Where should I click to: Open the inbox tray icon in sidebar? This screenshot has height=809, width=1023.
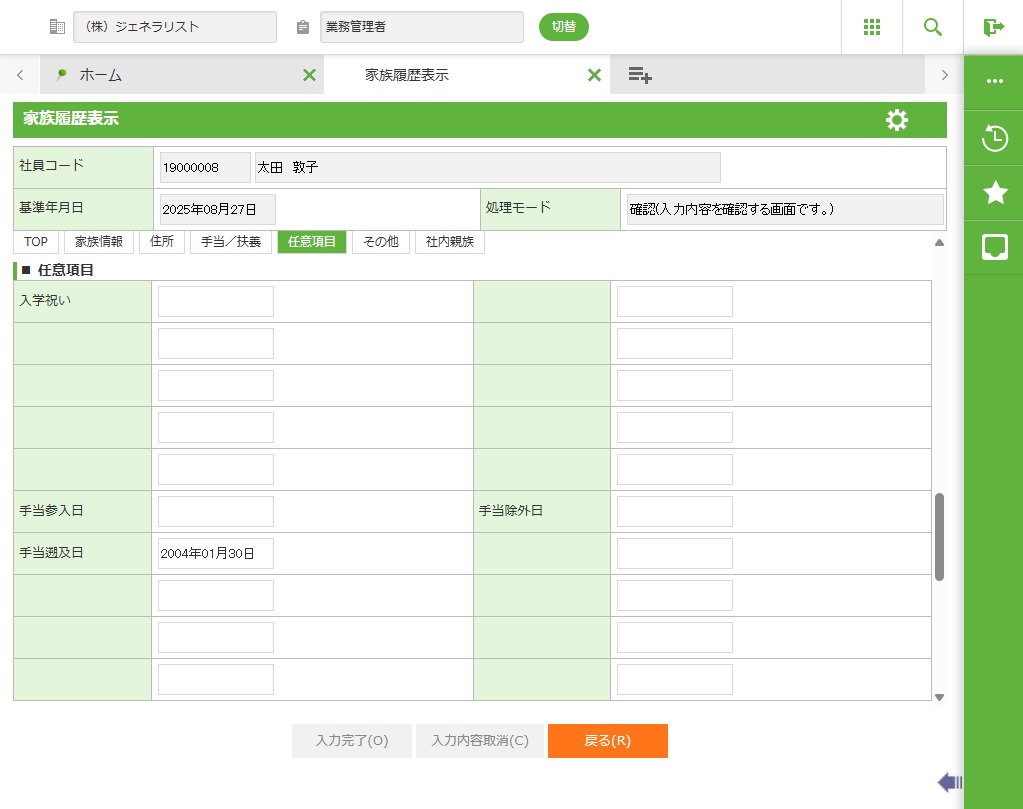coord(994,248)
